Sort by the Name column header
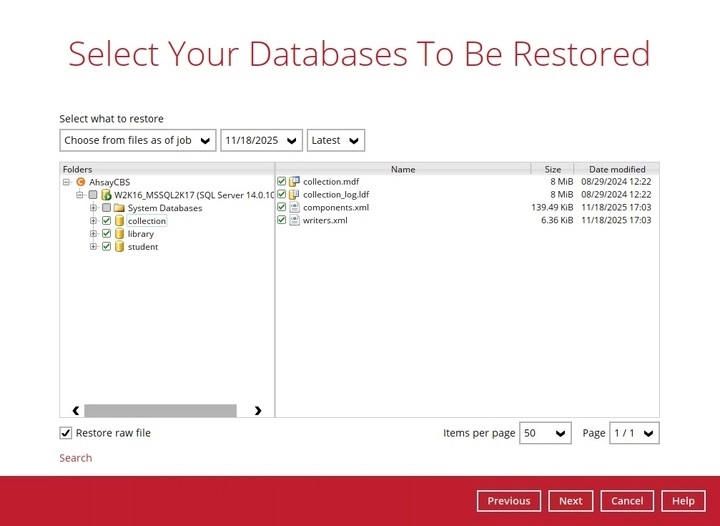 403,169
